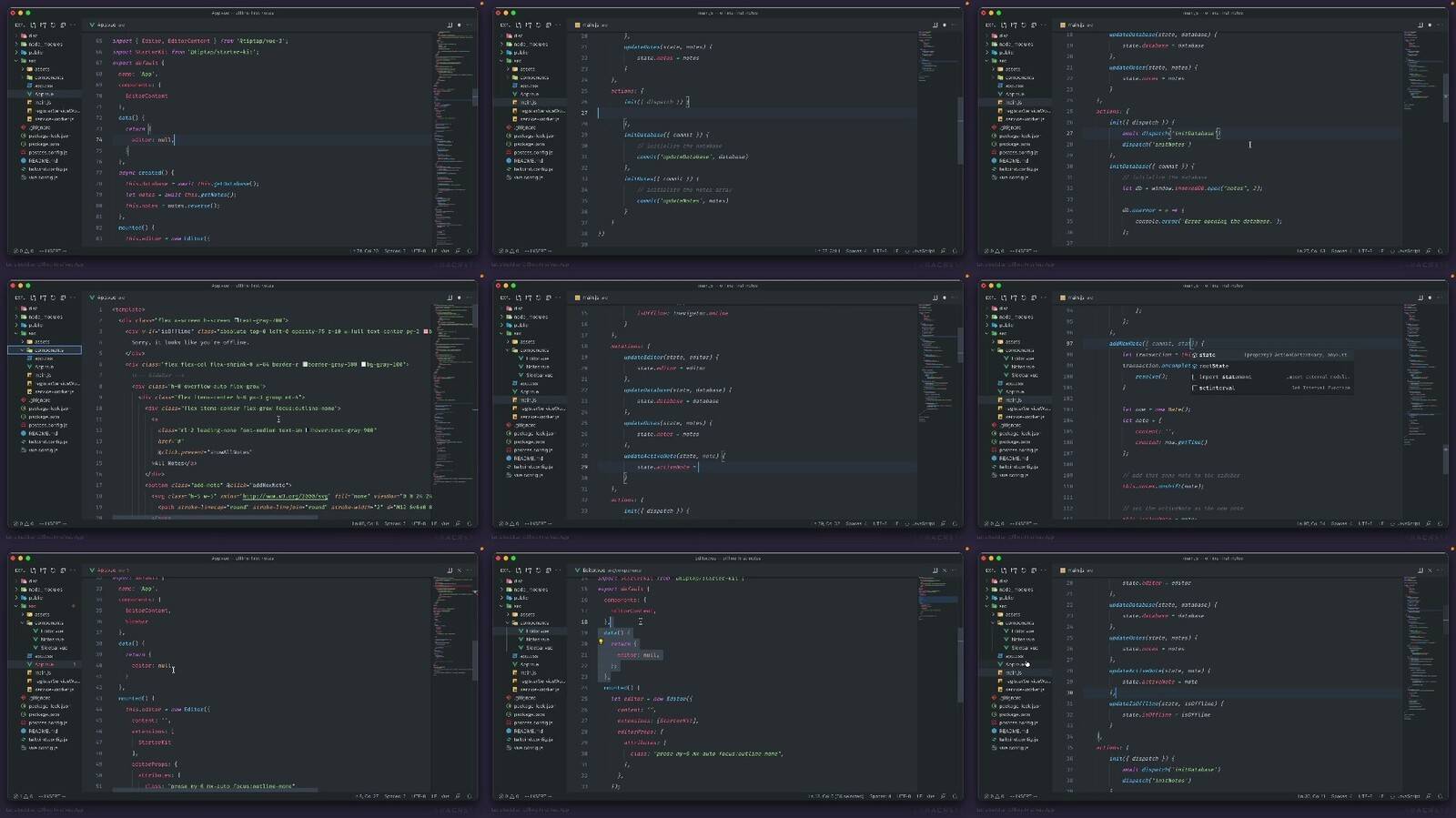
Task: Open editor more actions in top-middle window
Action: coord(954,25)
